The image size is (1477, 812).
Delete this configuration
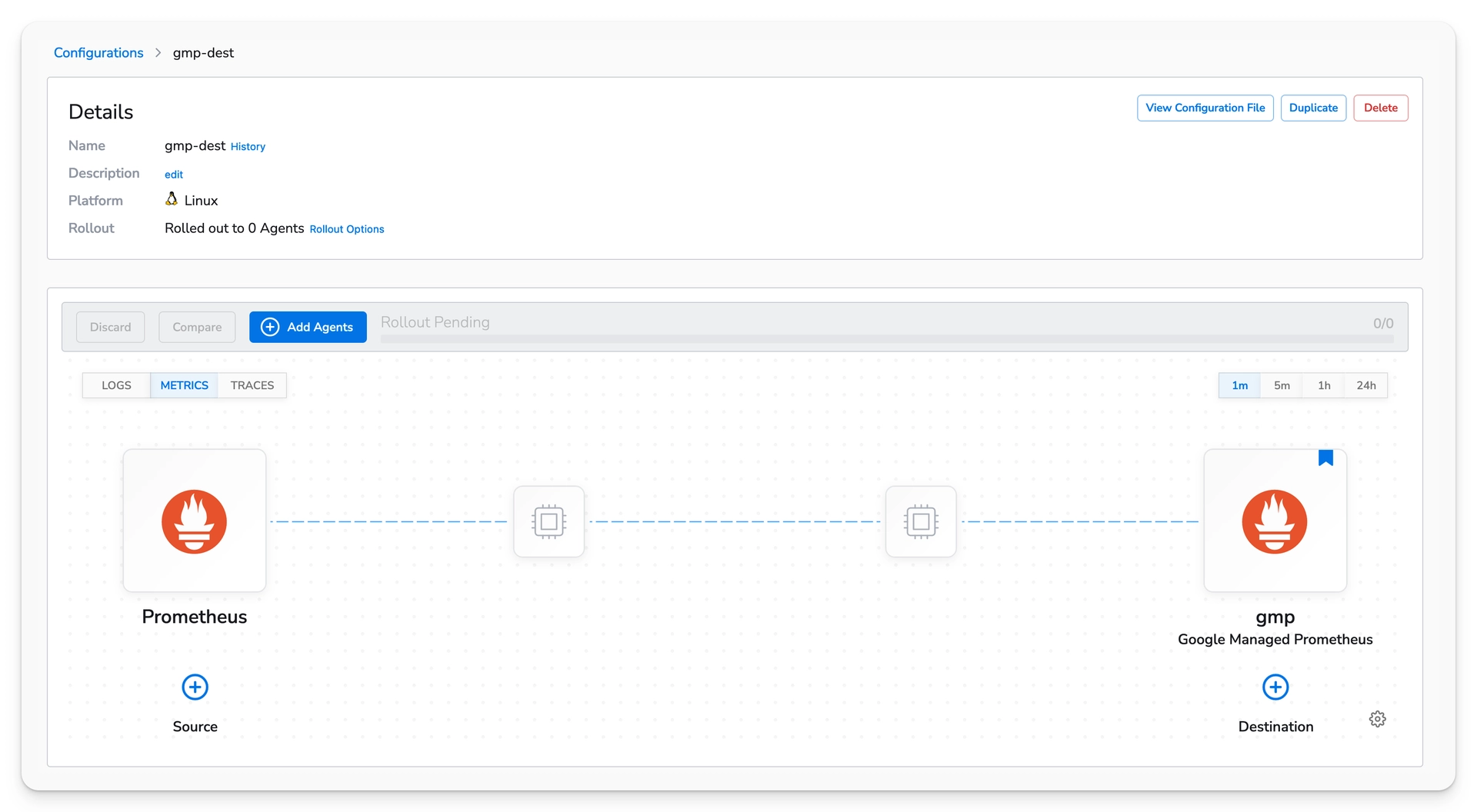tap(1380, 108)
